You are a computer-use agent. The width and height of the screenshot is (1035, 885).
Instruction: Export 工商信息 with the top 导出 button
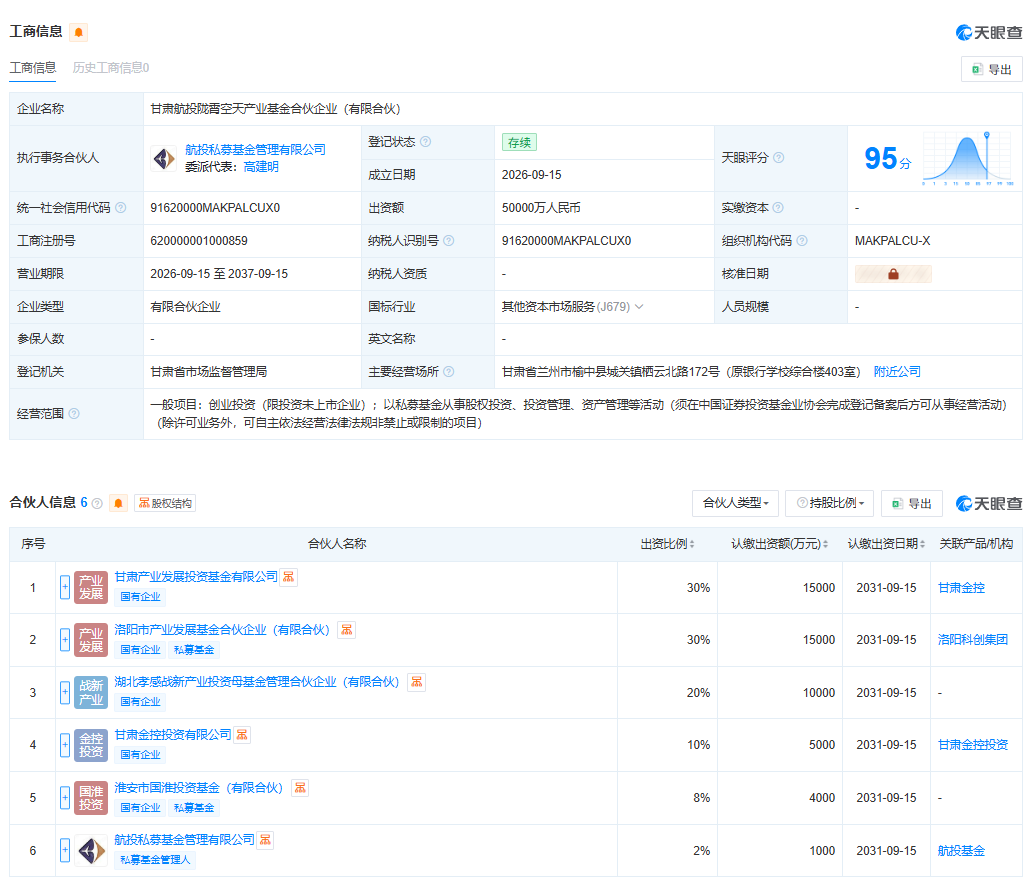(992, 69)
